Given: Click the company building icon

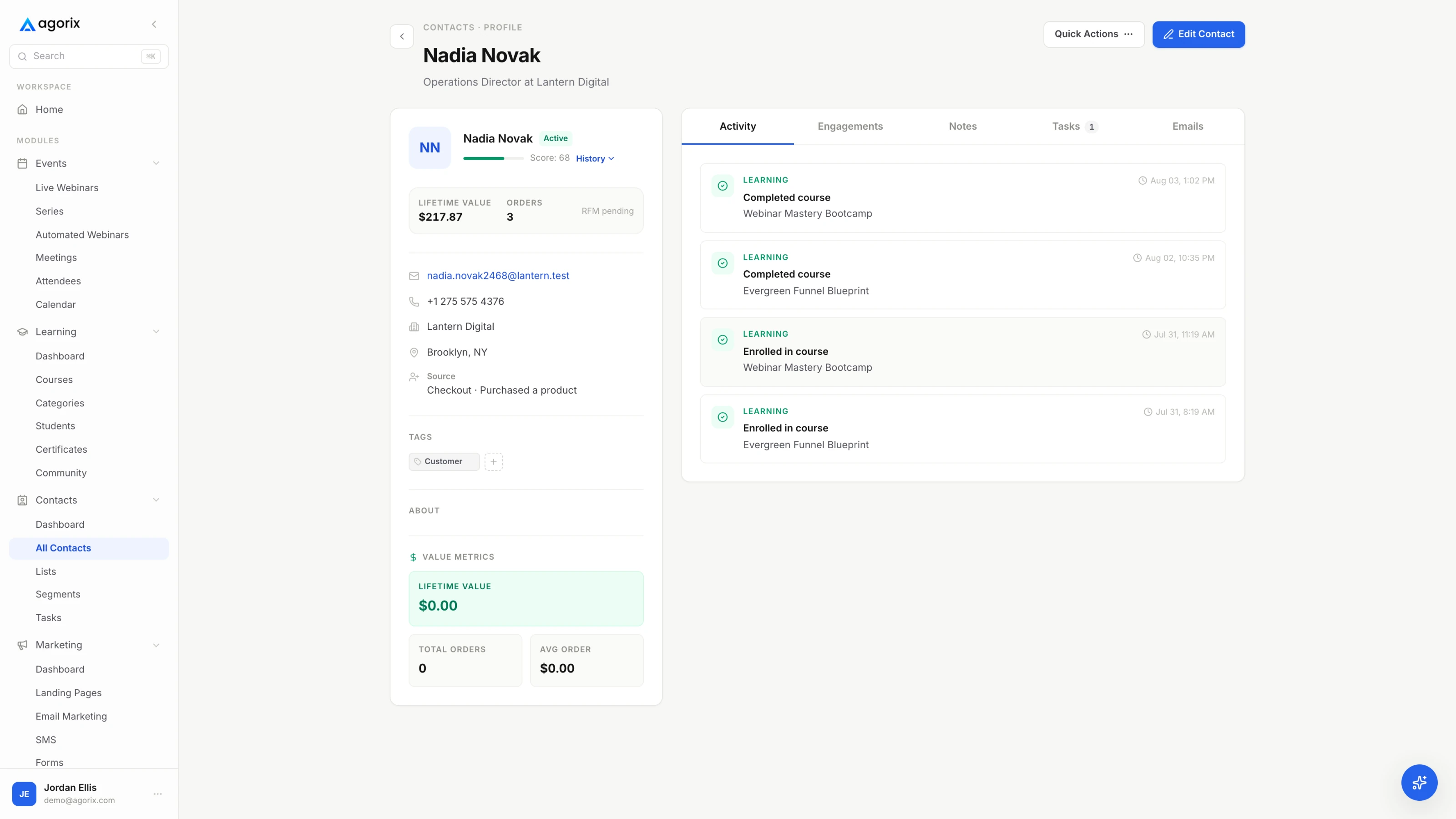Looking at the screenshot, I should click(x=414, y=327).
